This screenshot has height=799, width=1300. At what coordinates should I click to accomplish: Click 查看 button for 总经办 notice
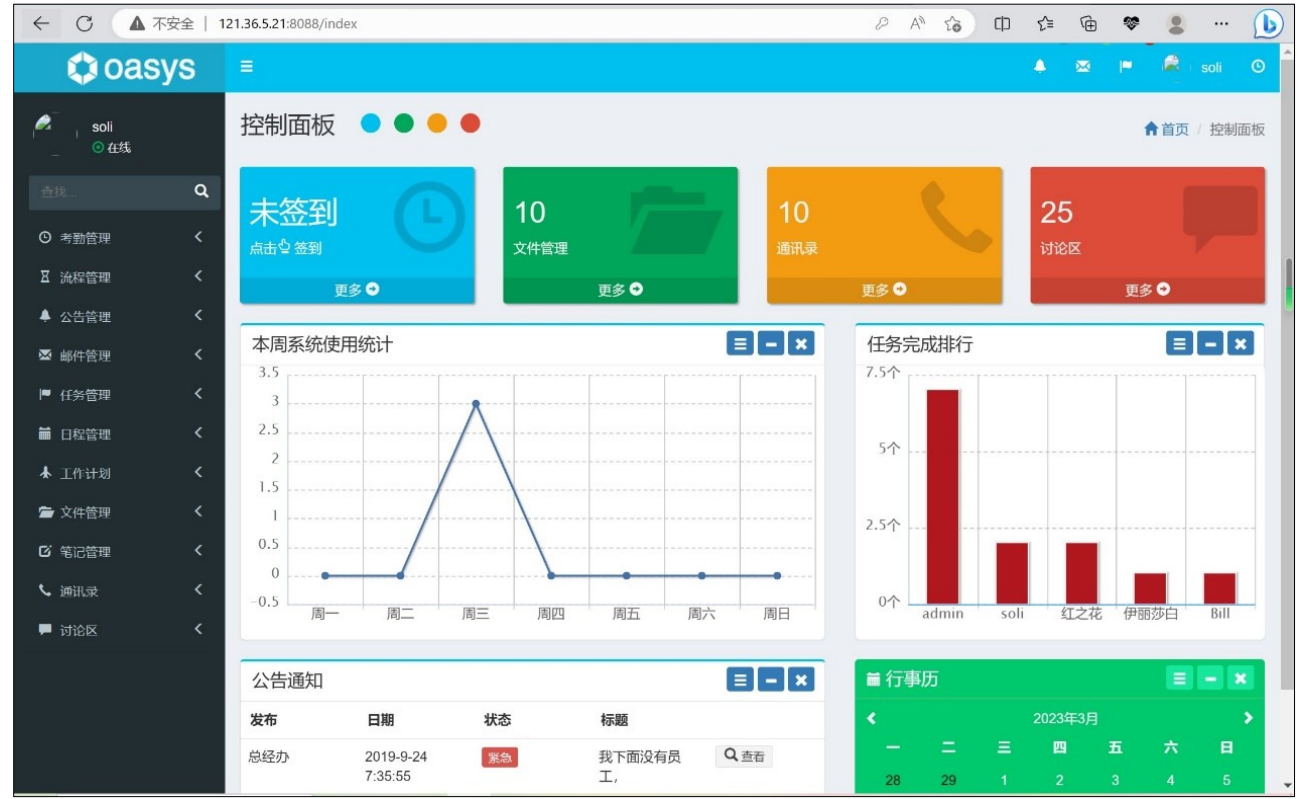point(744,757)
